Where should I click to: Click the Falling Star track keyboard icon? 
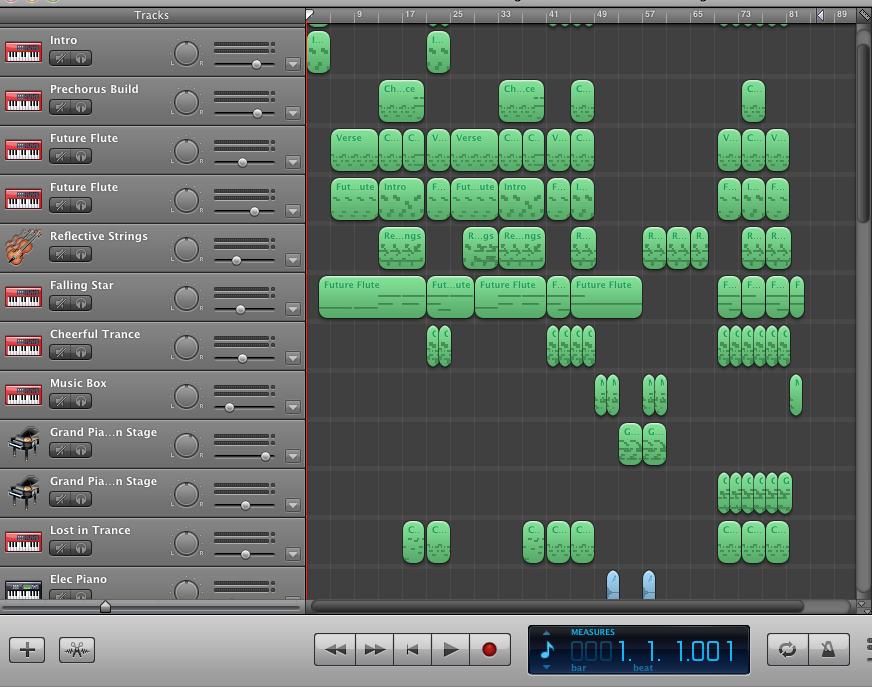point(23,297)
